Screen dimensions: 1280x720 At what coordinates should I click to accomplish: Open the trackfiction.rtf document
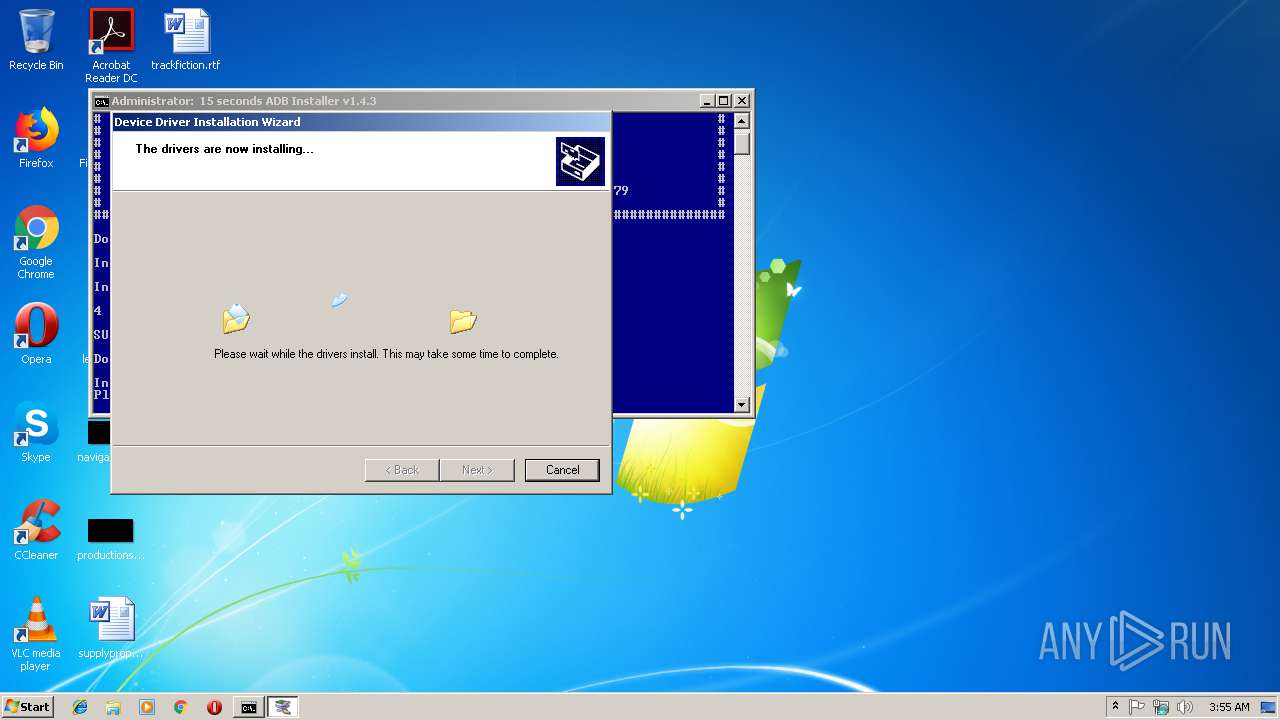pyautogui.click(x=186, y=40)
